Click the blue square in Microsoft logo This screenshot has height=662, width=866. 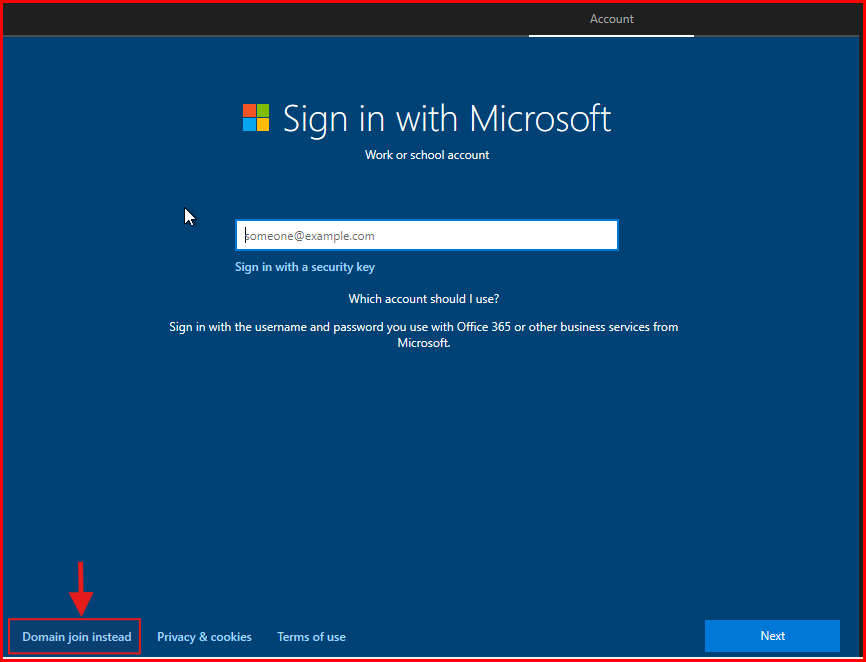(x=249, y=125)
